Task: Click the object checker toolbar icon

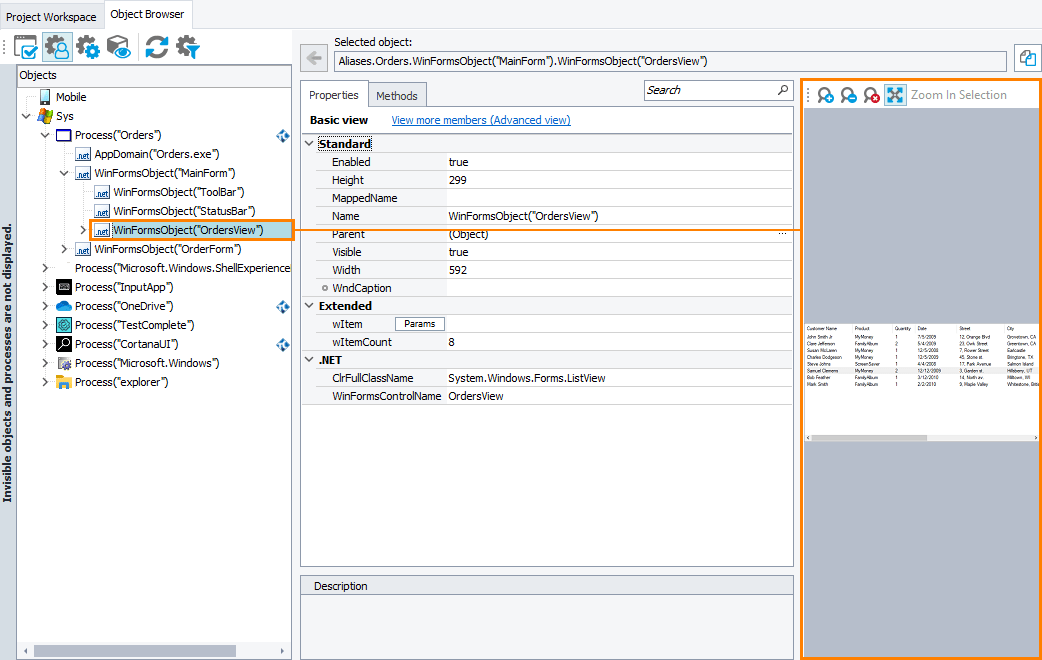Action: 25,47
